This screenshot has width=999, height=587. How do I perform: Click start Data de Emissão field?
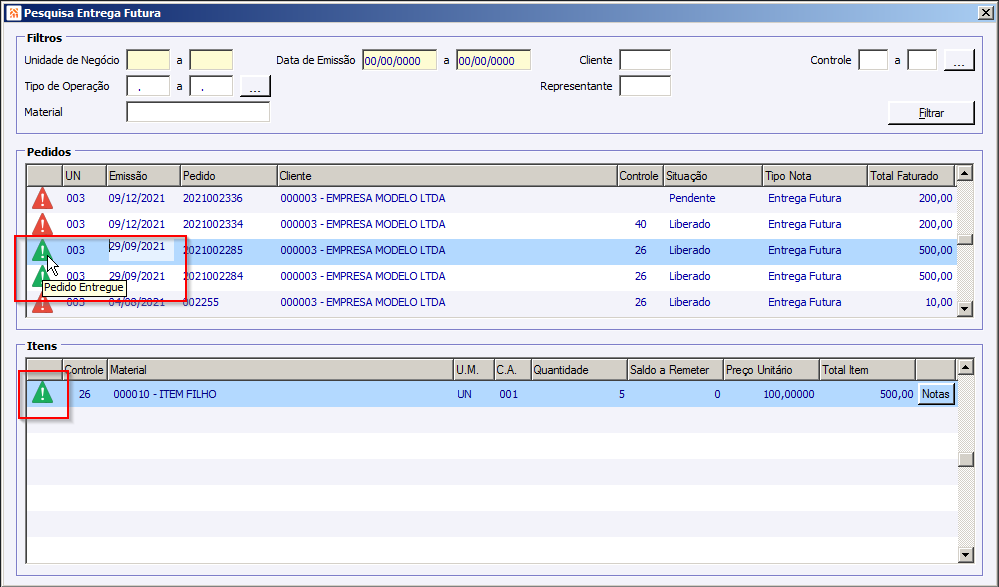coord(399,60)
